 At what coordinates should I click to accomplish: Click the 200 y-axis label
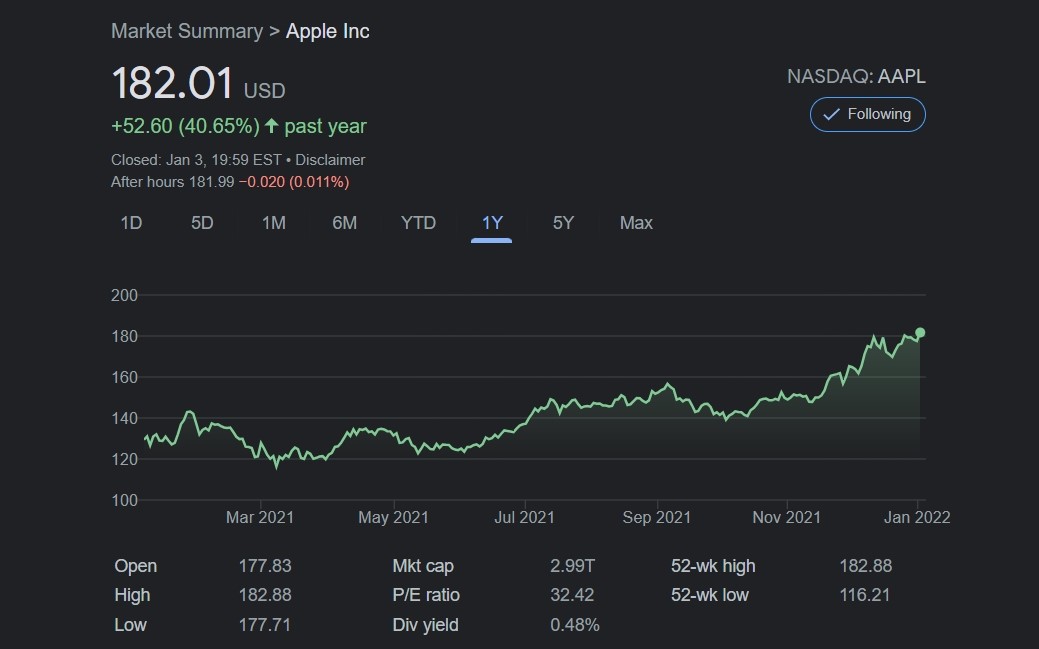click(x=124, y=295)
